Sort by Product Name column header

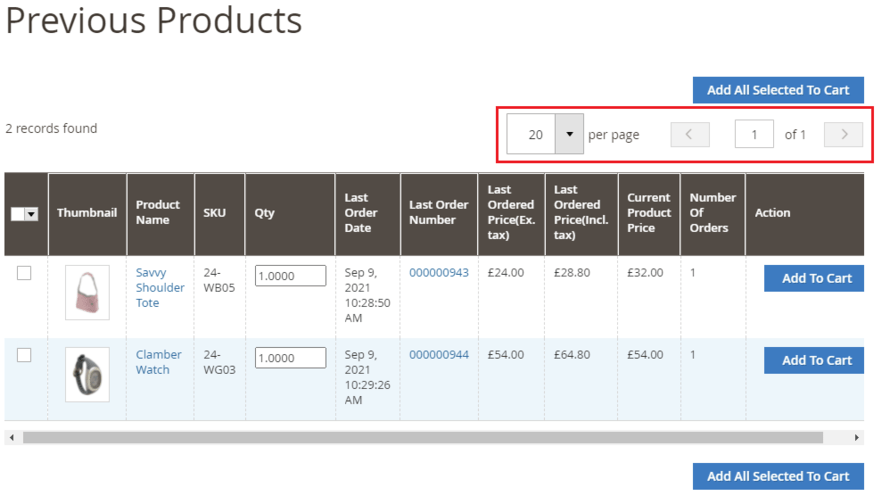click(158, 212)
